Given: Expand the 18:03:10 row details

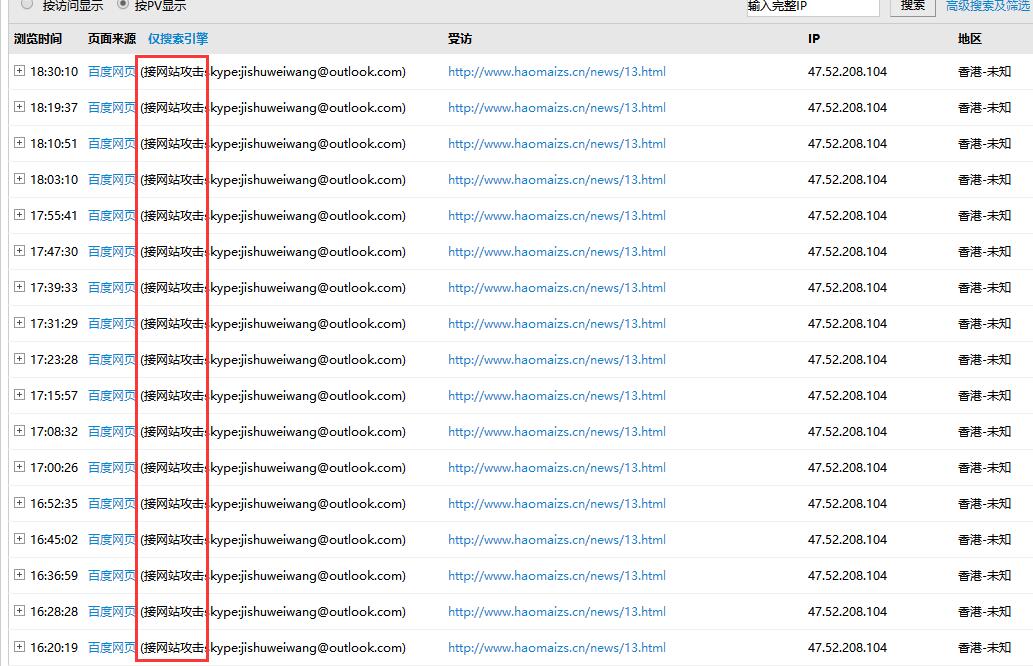Looking at the screenshot, I should tap(19, 179).
